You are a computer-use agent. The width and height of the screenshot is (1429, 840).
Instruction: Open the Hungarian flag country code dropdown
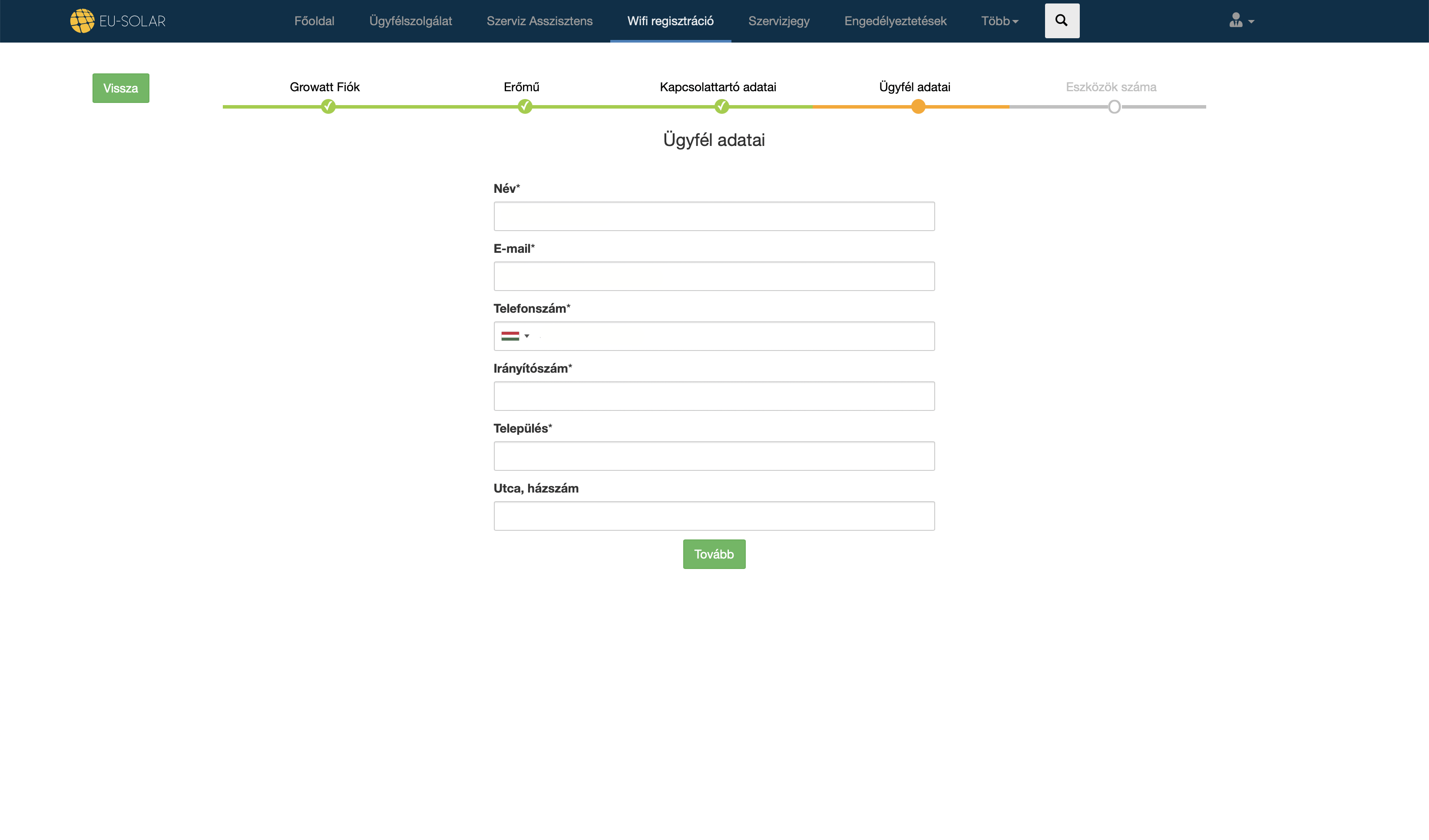coord(515,336)
